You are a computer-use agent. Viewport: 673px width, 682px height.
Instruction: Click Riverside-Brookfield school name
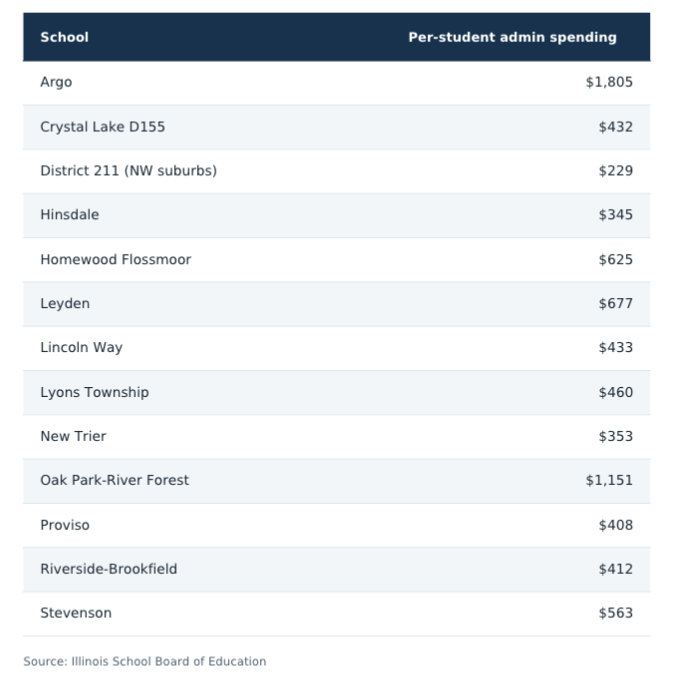click(x=109, y=569)
